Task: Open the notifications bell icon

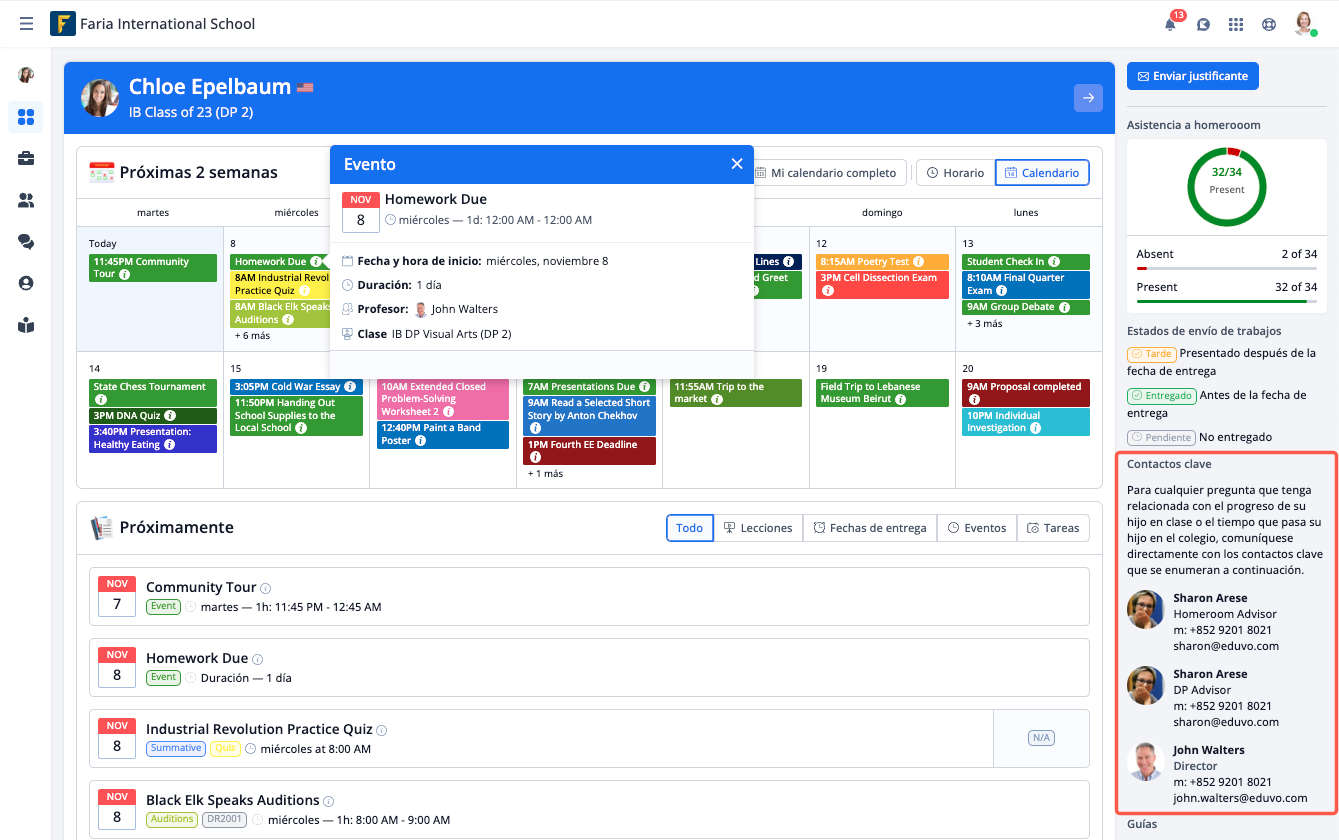Action: coord(1170,25)
